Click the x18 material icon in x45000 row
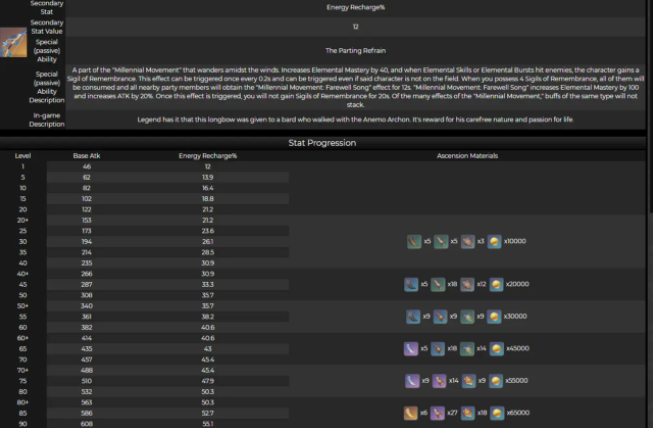Screen dimensions: 653x428 (x=438, y=348)
